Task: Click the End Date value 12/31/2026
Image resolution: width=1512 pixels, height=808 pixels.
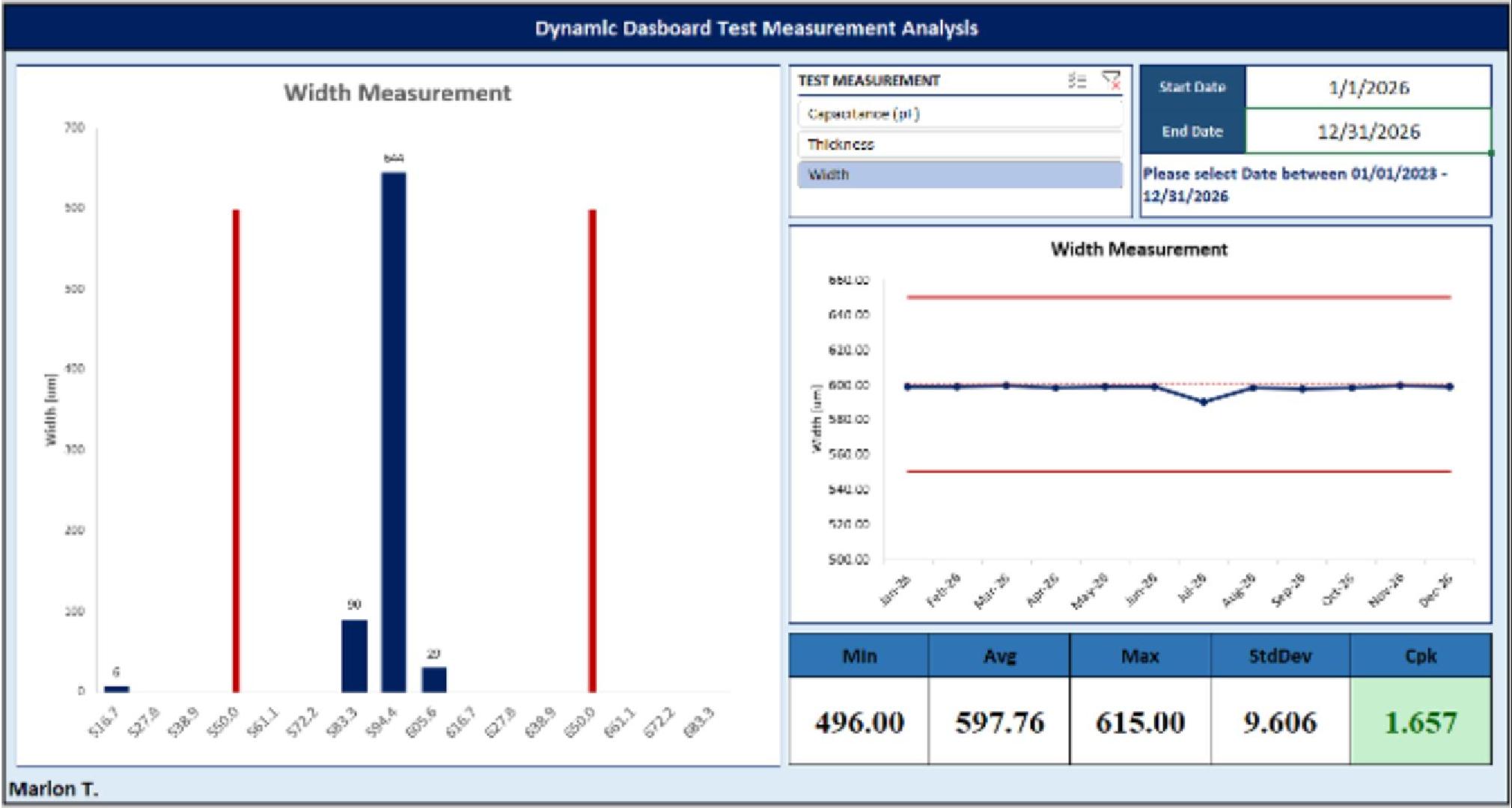Action: (x=1368, y=132)
